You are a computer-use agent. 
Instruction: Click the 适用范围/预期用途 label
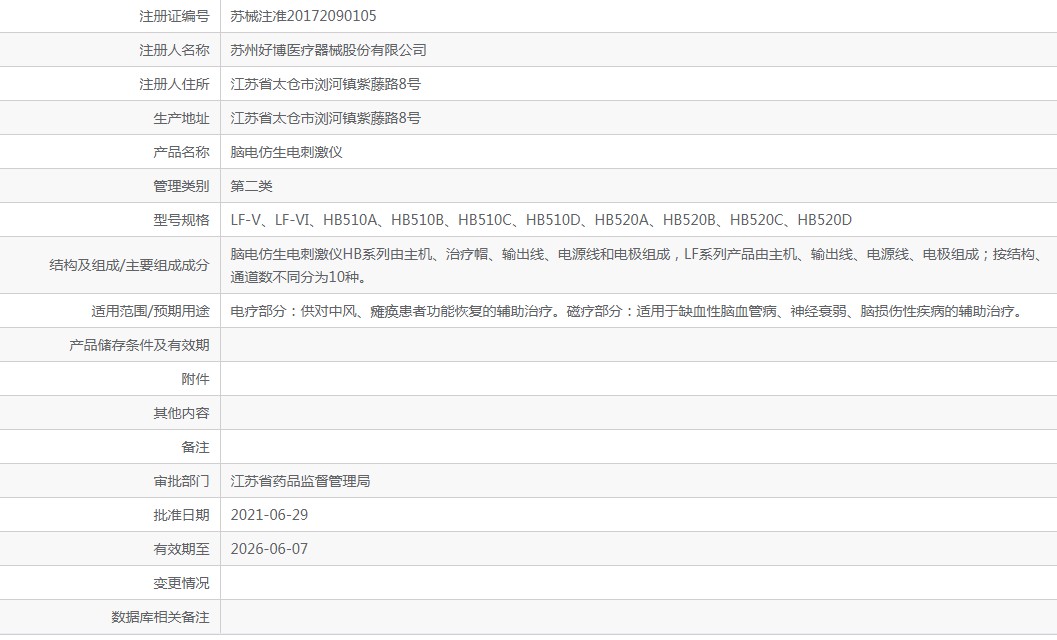tap(150, 311)
